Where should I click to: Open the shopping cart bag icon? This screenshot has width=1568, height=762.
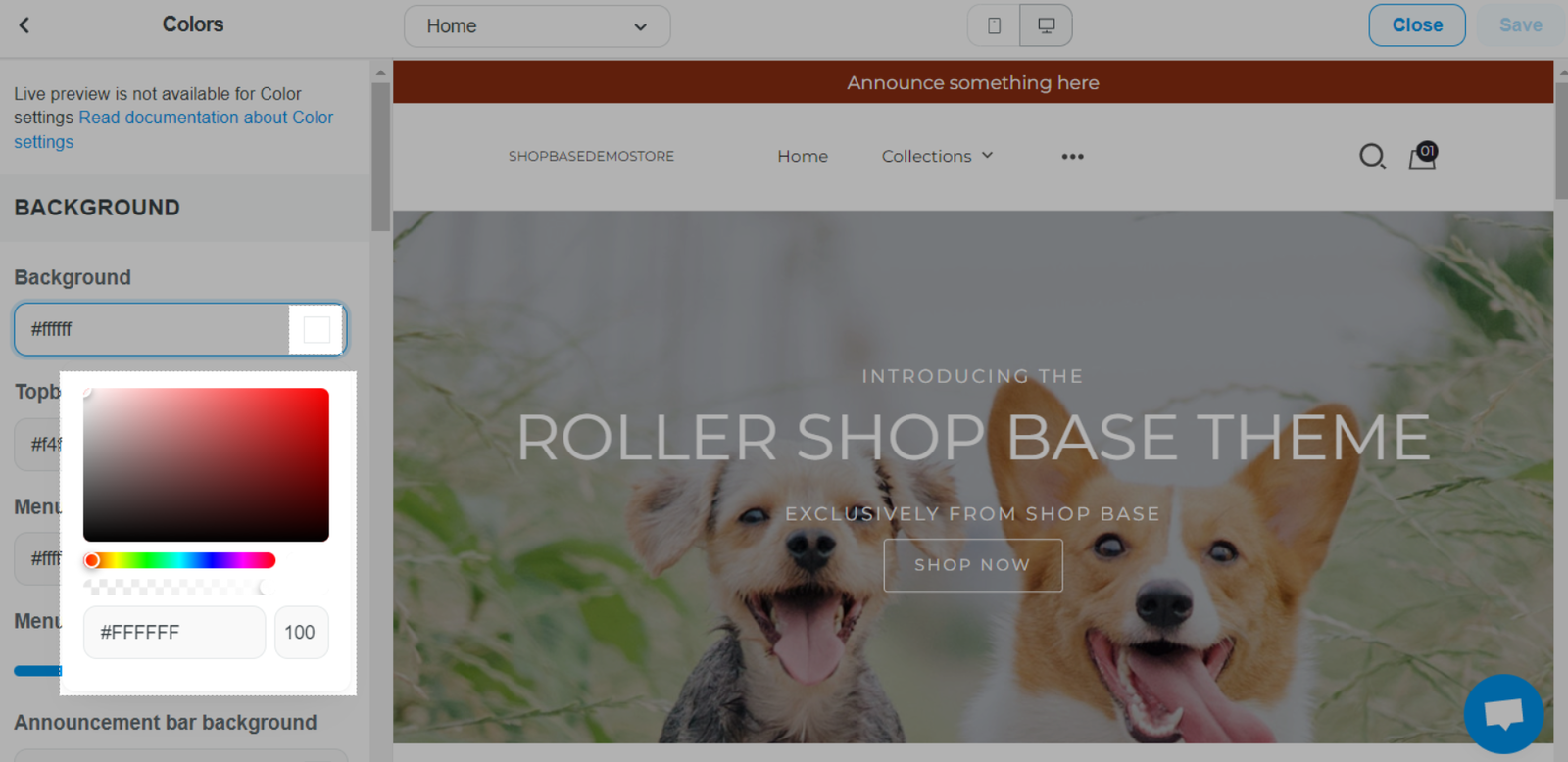click(x=1422, y=157)
